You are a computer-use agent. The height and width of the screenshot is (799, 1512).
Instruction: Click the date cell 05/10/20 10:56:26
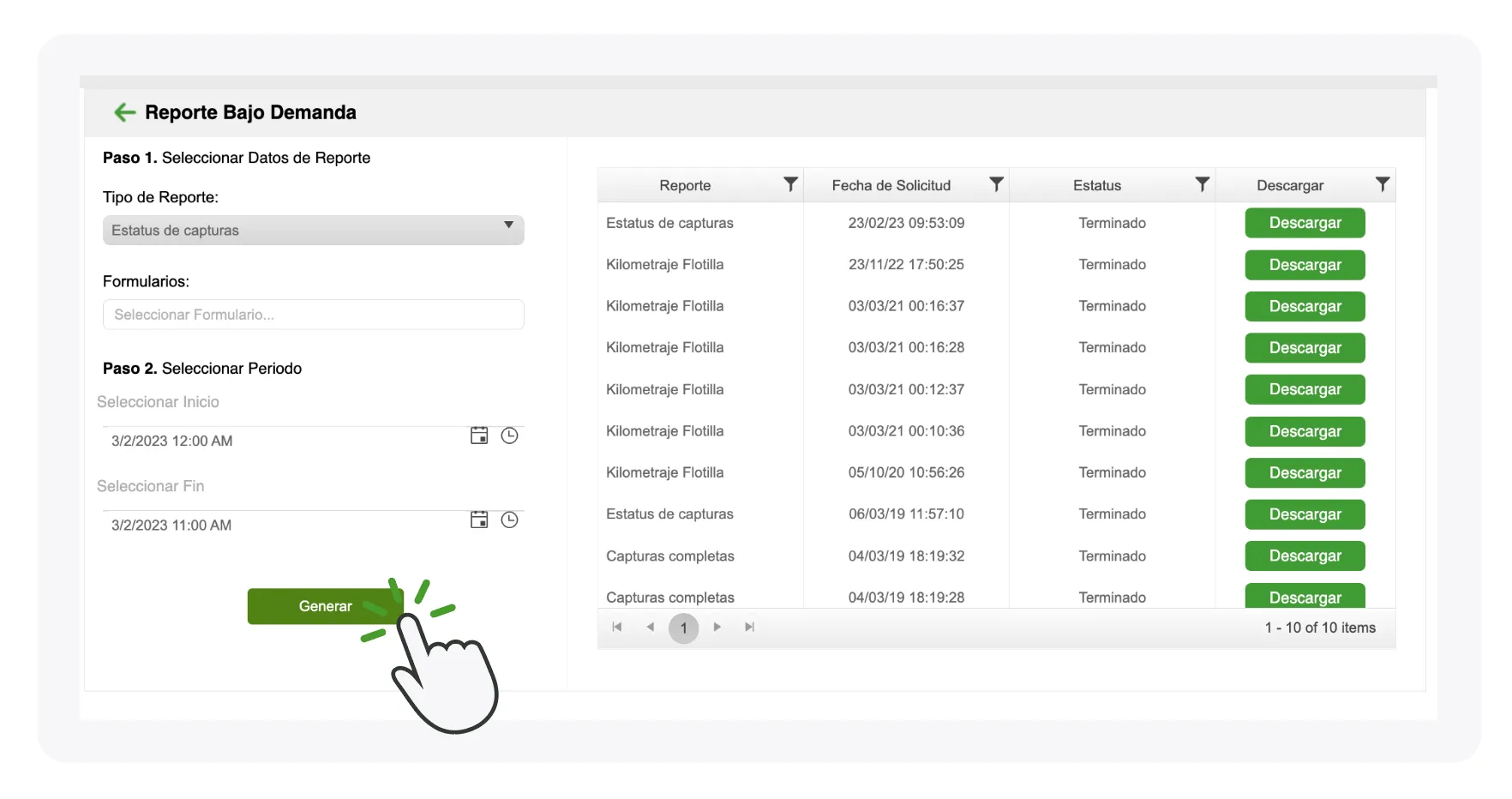[906, 472]
